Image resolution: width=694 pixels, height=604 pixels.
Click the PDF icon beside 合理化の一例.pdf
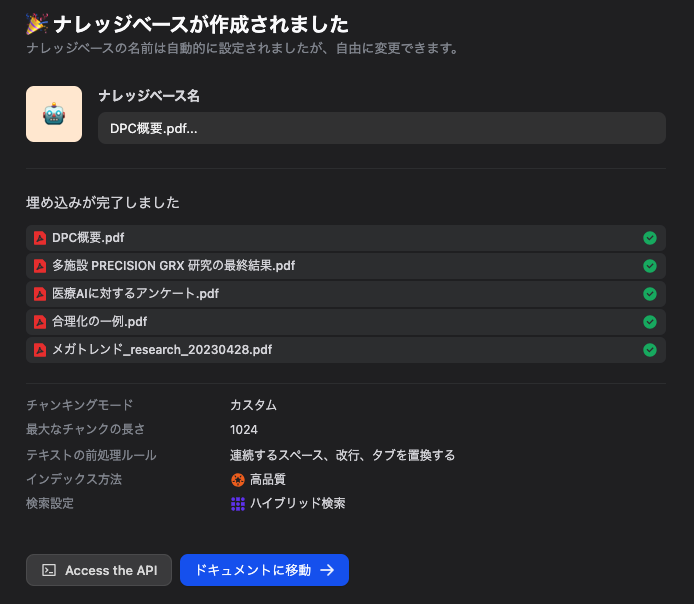coord(40,322)
